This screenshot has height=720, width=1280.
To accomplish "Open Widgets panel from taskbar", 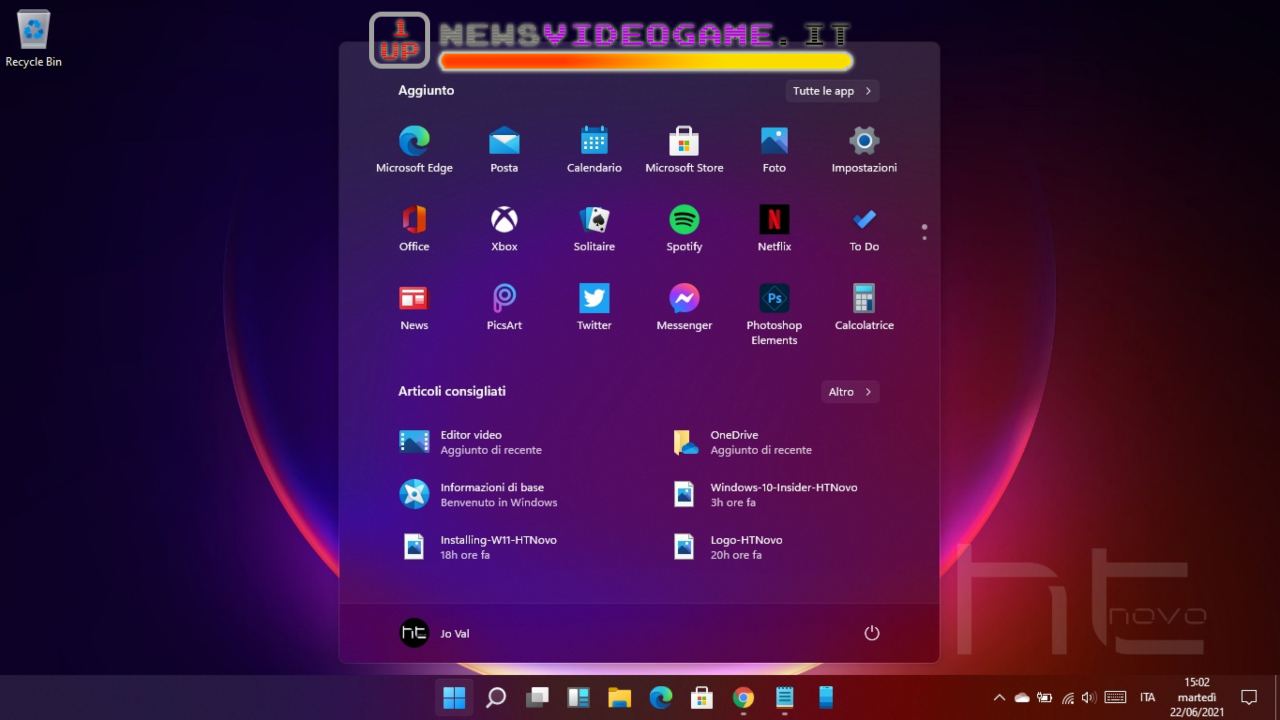I will pos(578,697).
